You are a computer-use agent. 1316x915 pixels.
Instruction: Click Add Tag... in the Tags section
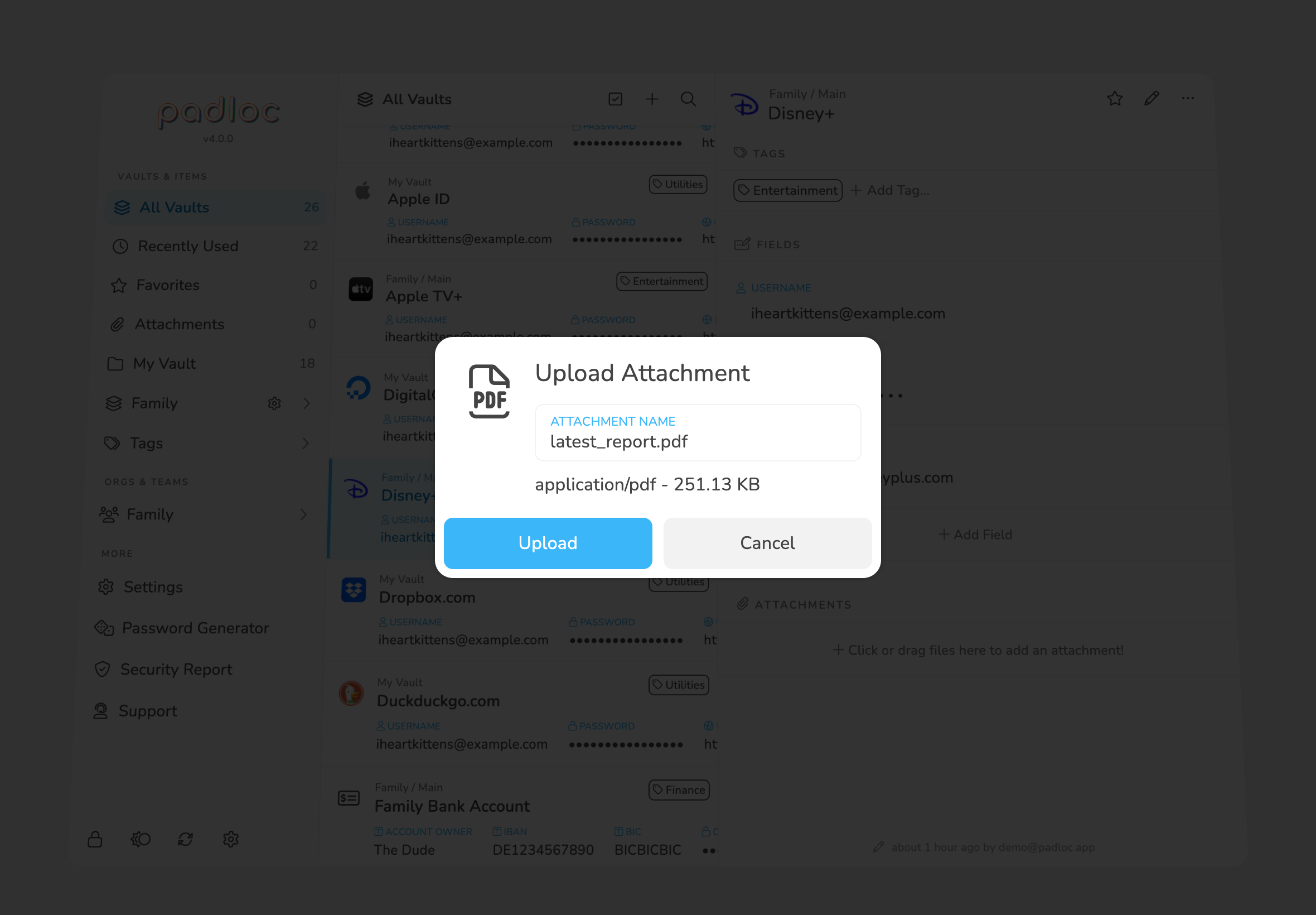click(x=891, y=190)
